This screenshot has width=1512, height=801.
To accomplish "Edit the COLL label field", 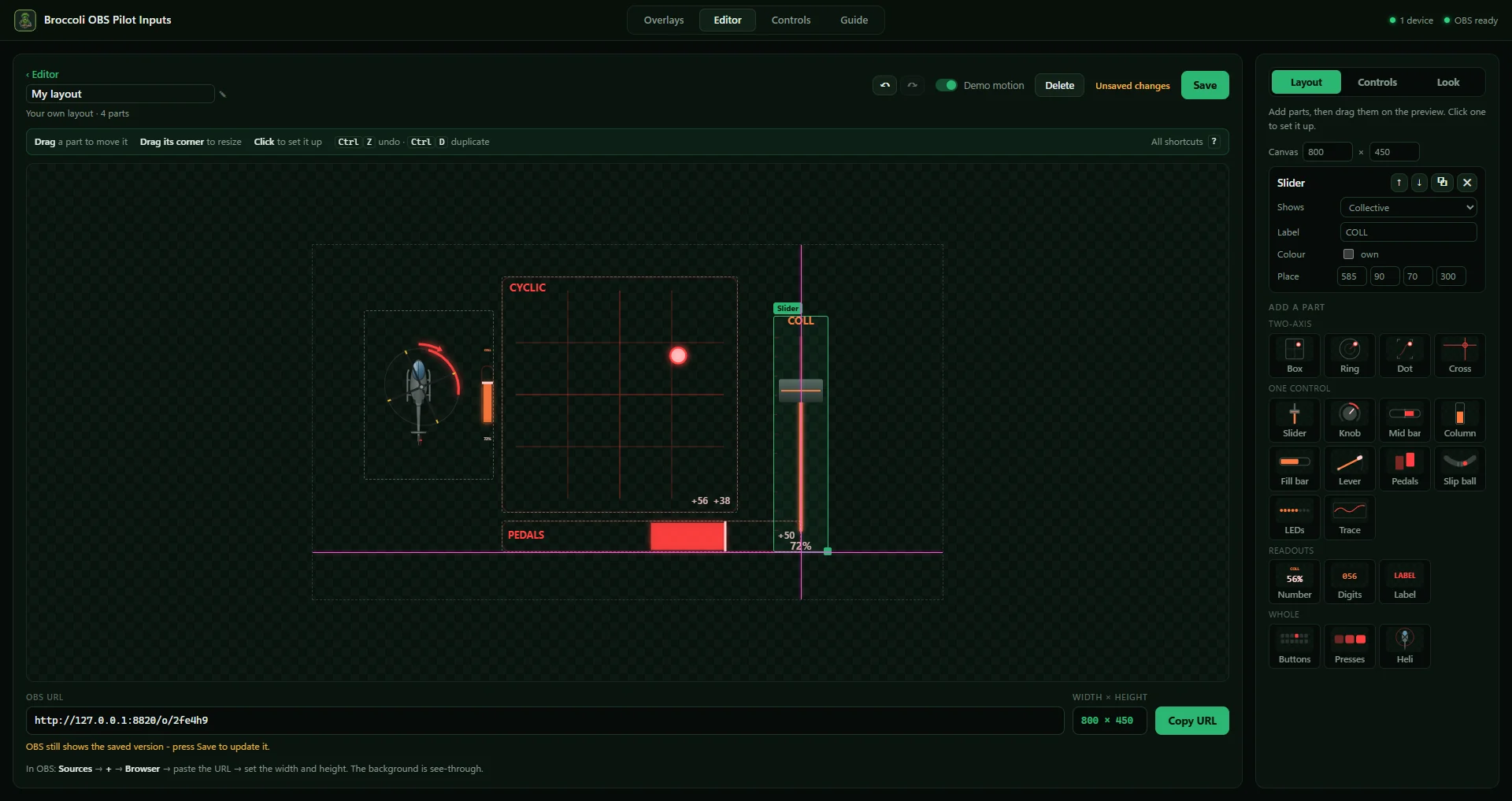I will 1408,232.
